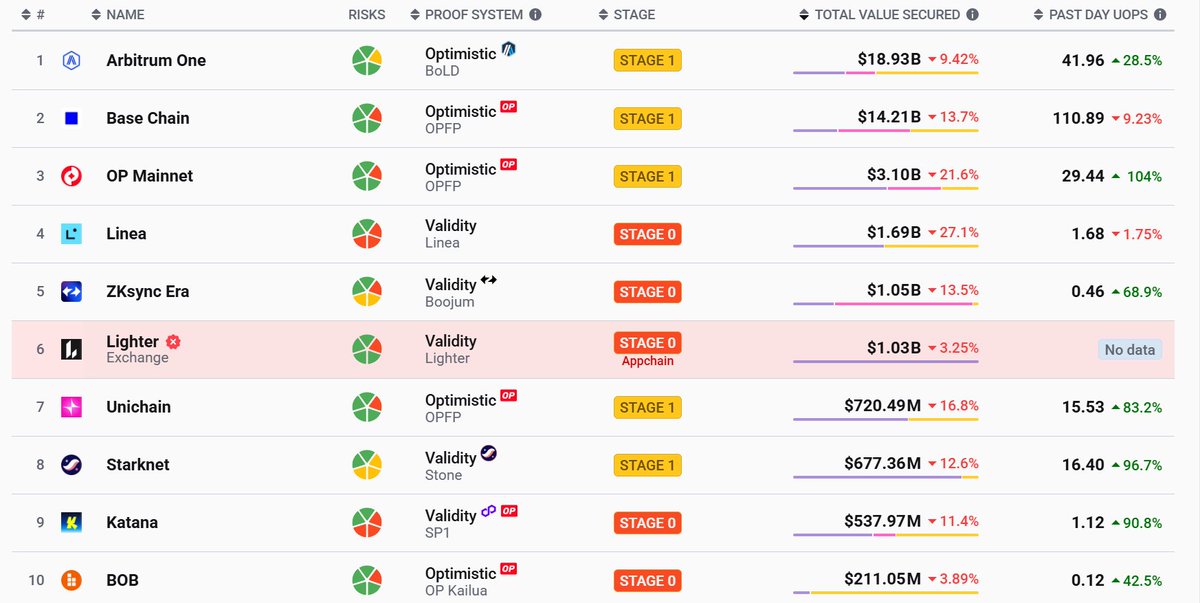Sort the table by Proof System
The height and width of the screenshot is (603, 1200).
[473, 15]
